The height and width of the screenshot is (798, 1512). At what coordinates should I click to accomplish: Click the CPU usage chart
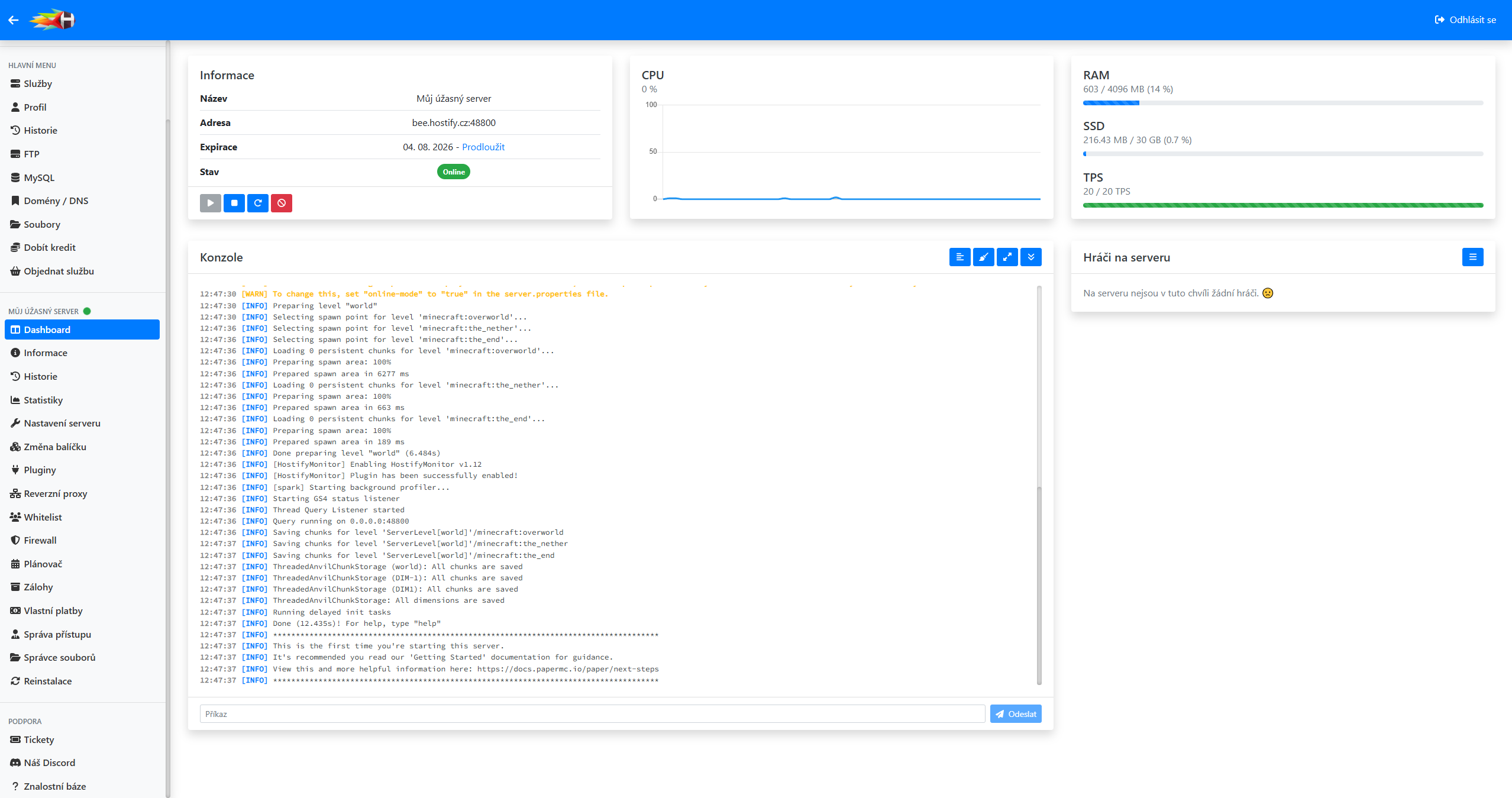[x=842, y=152]
